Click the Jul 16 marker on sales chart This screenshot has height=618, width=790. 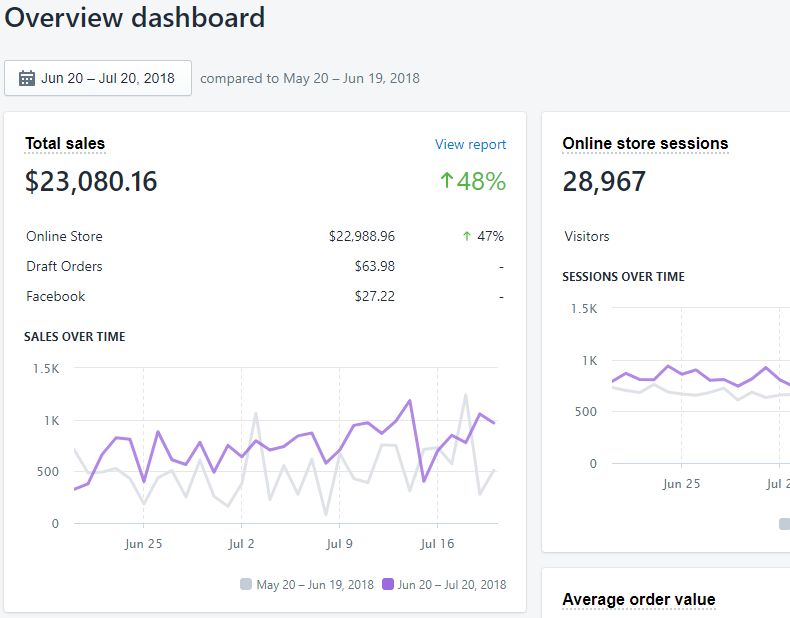[x=437, y=544]
